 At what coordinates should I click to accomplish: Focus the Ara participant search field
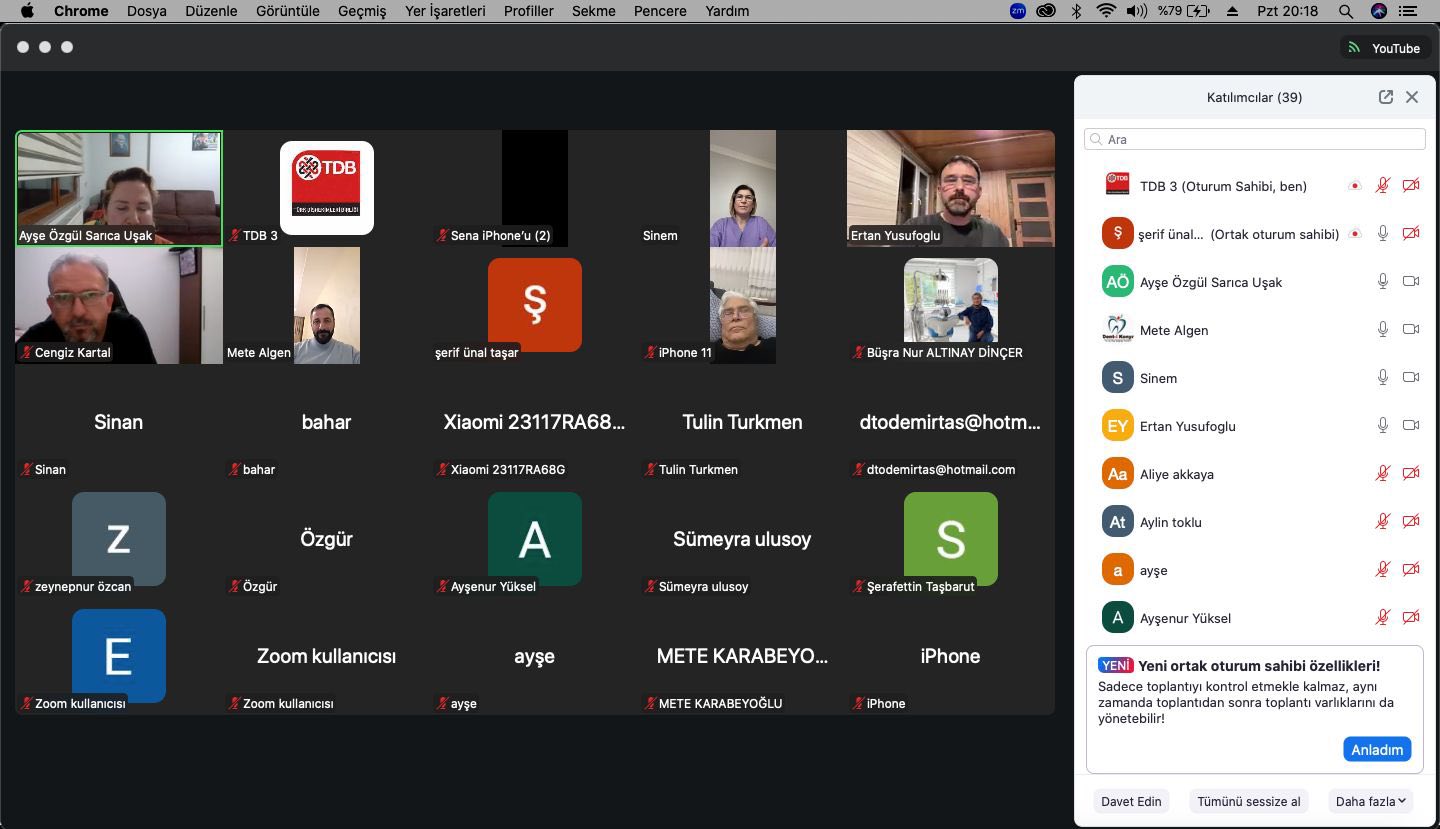click(1255, 139)
